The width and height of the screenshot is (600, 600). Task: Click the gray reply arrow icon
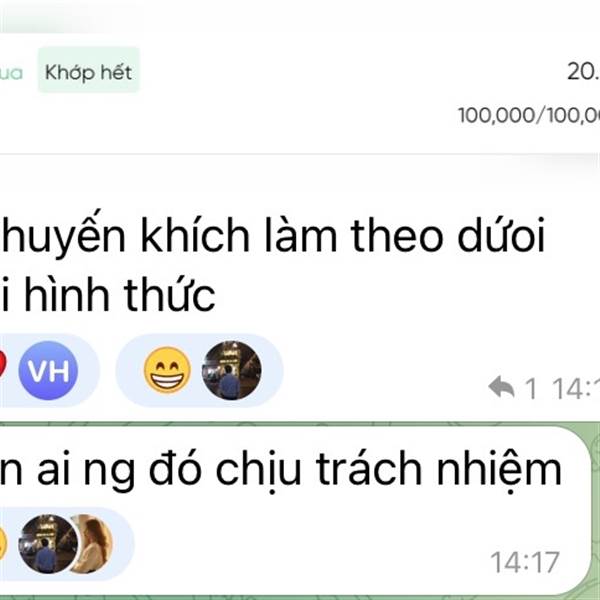click(x=501, y=387)
